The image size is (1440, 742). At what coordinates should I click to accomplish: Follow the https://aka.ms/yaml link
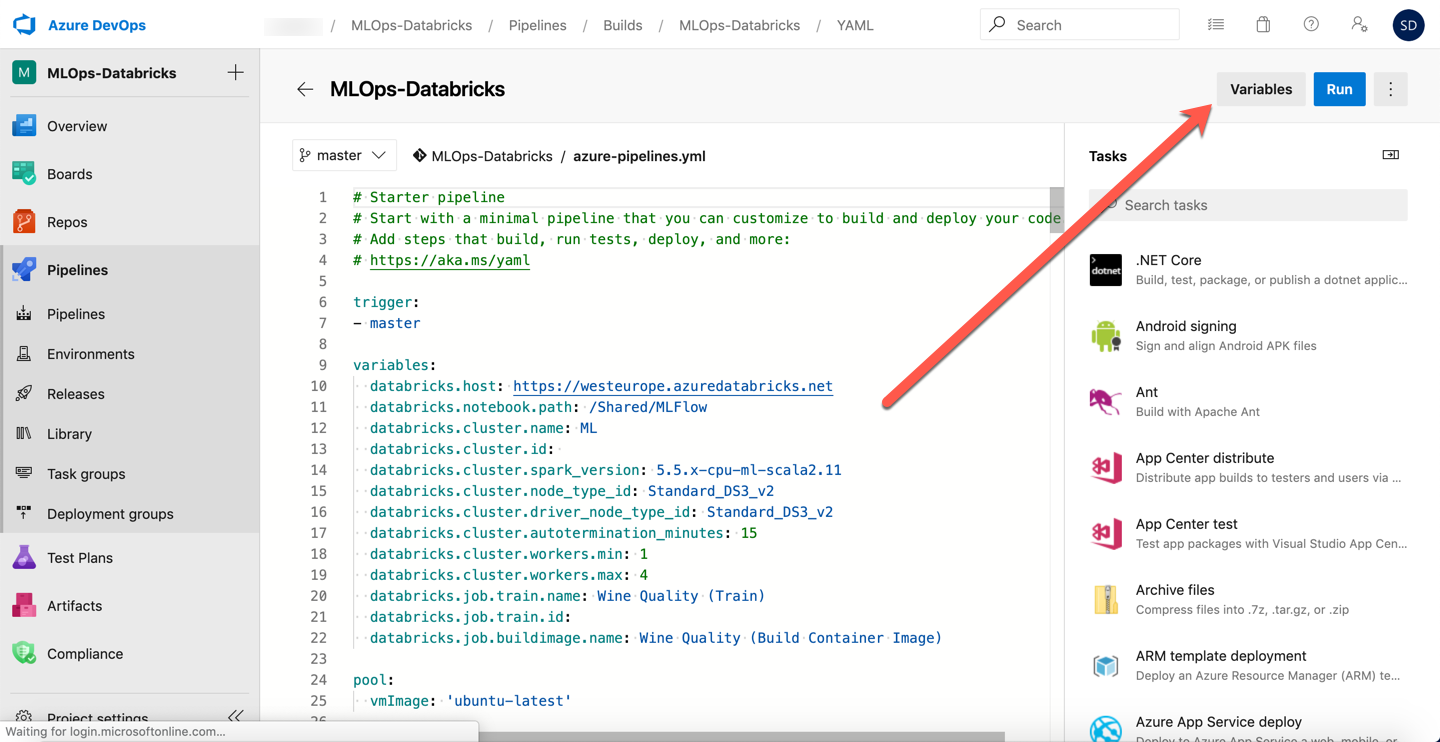[x=450, y=260]
